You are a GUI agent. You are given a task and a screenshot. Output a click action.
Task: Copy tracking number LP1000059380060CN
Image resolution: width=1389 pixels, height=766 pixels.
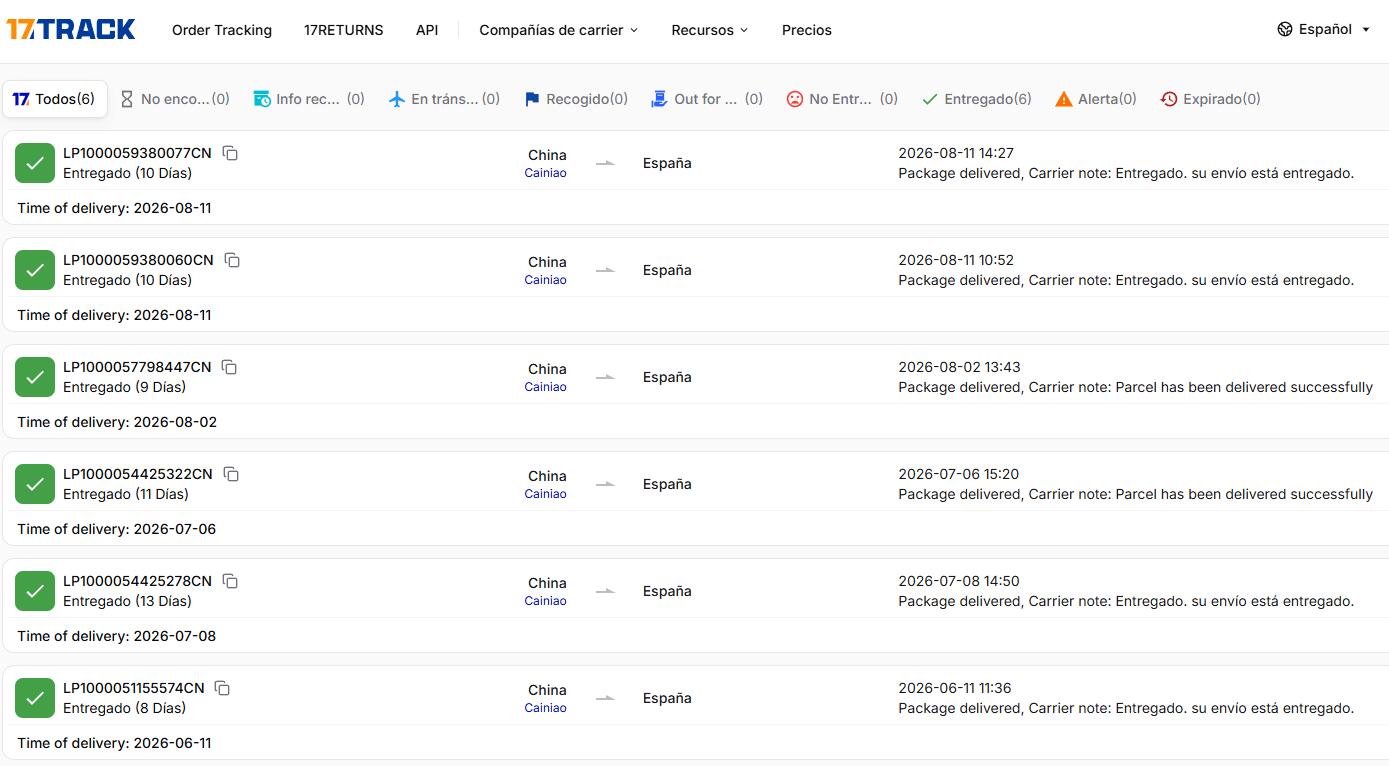coord(232,260)
